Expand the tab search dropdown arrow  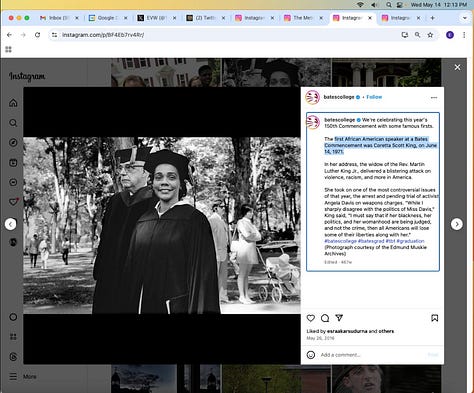(x=464, y=18)
